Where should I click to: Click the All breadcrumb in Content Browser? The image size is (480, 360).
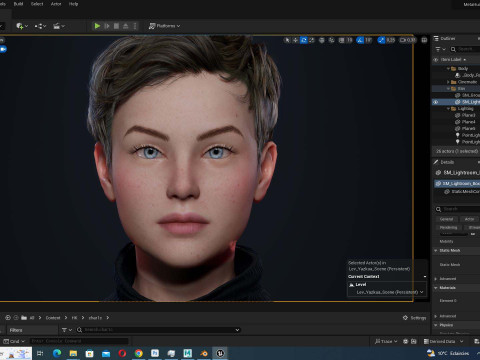(x=32, y=318)
